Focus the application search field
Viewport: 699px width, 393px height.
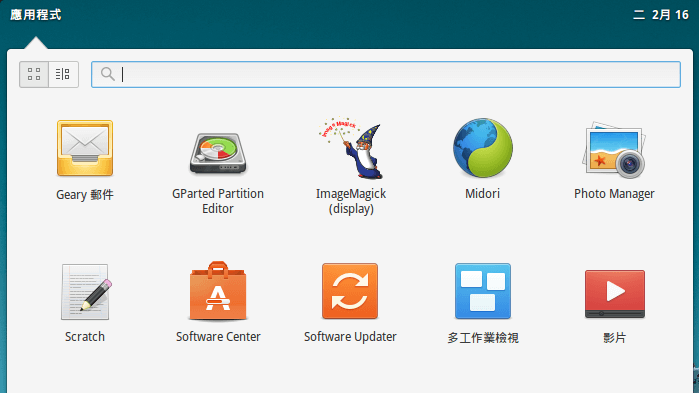[x=386, y=74]
